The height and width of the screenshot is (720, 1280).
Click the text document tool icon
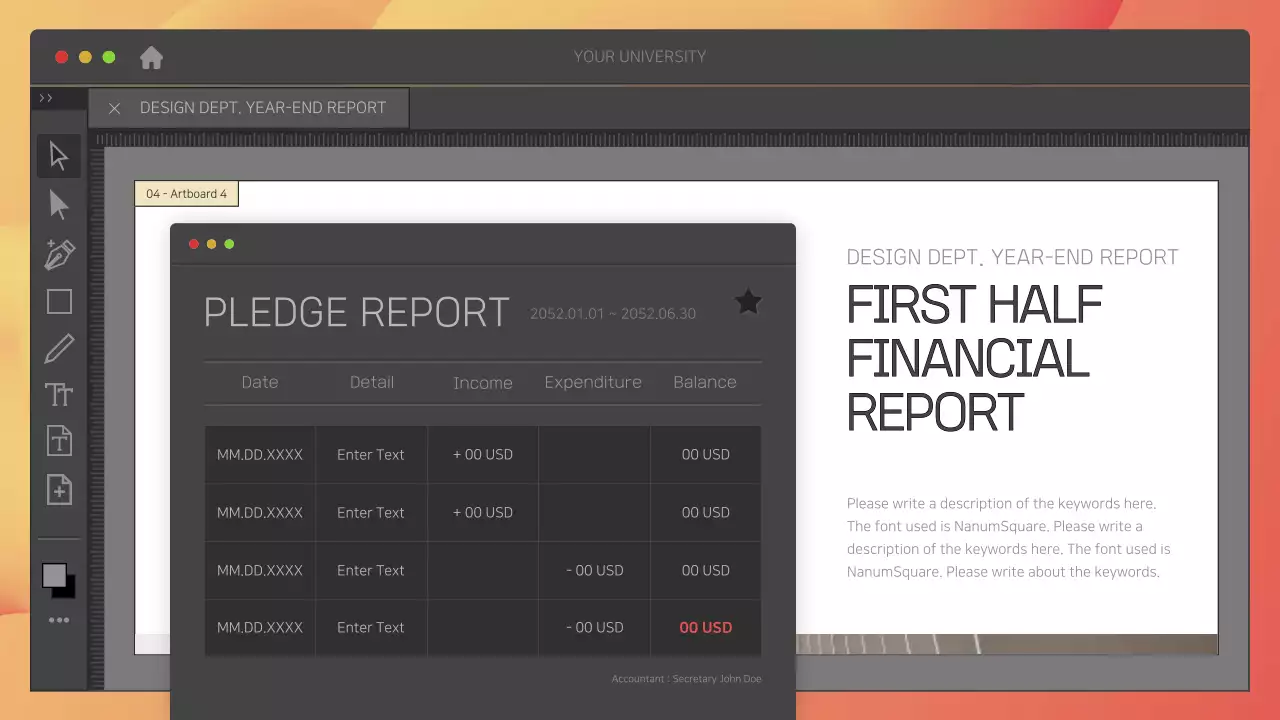tap(59, 441)
